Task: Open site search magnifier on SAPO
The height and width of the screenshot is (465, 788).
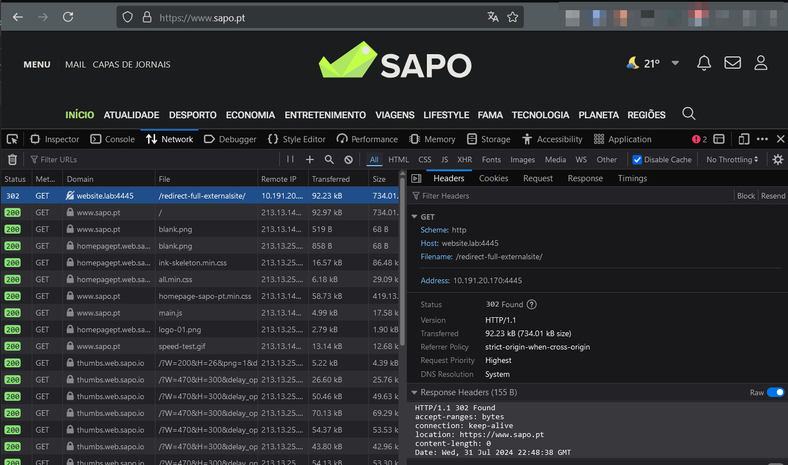Action: pos(688,114)
